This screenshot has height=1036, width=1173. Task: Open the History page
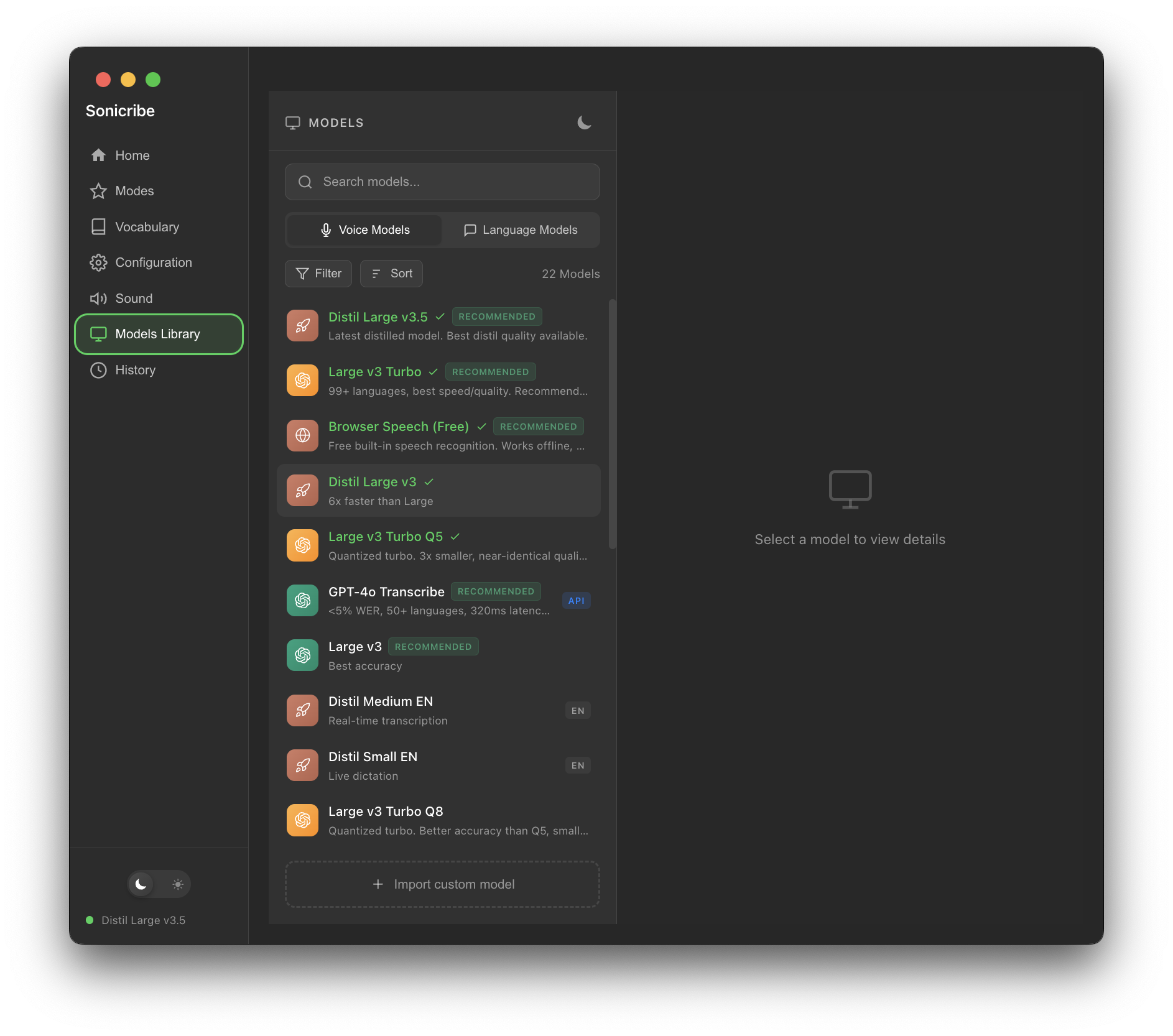(159, 370)
